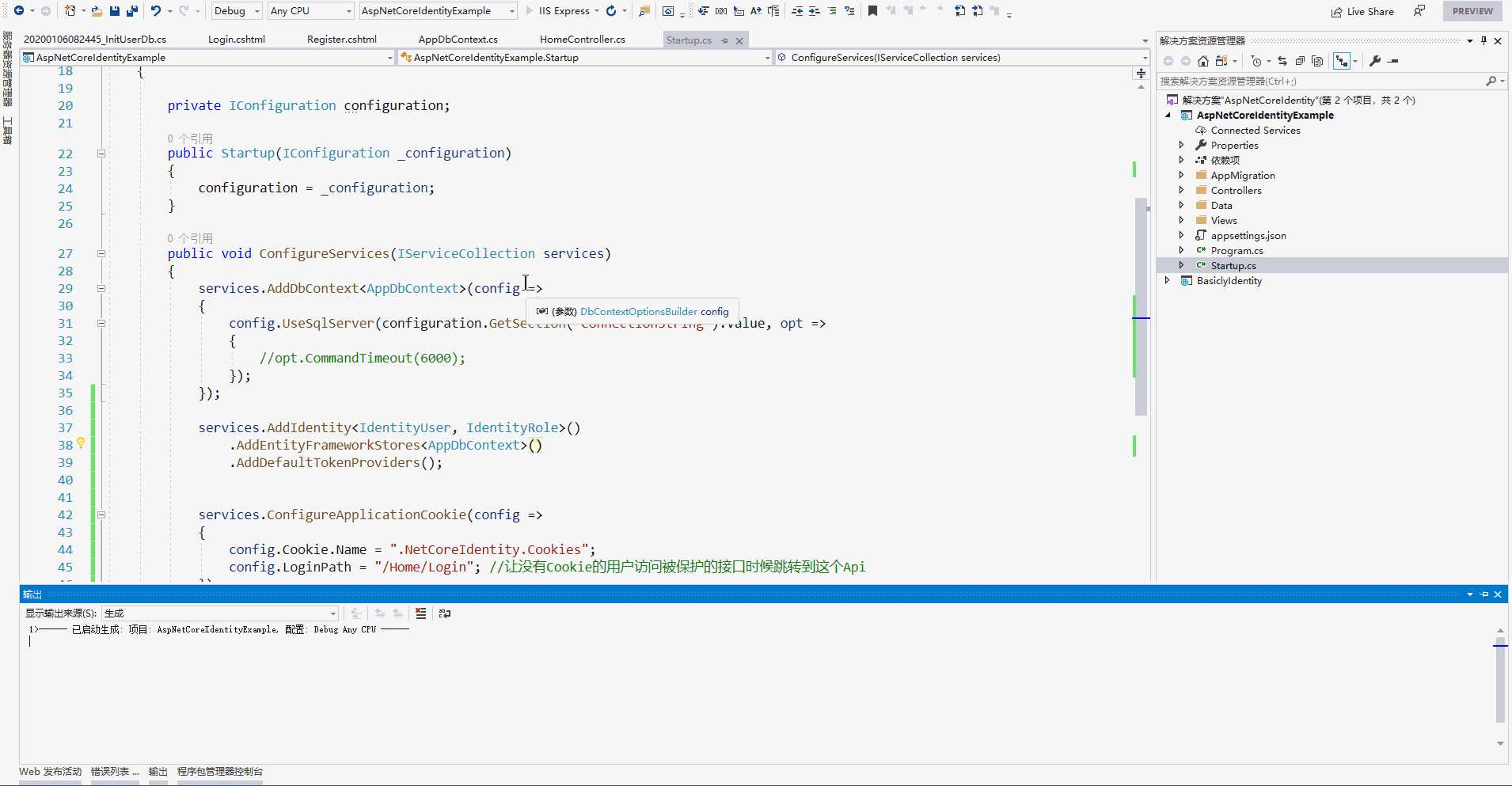Open the output source dropdown showing 生成
The image size is (1512, 786).
click(x=220, y=613)
